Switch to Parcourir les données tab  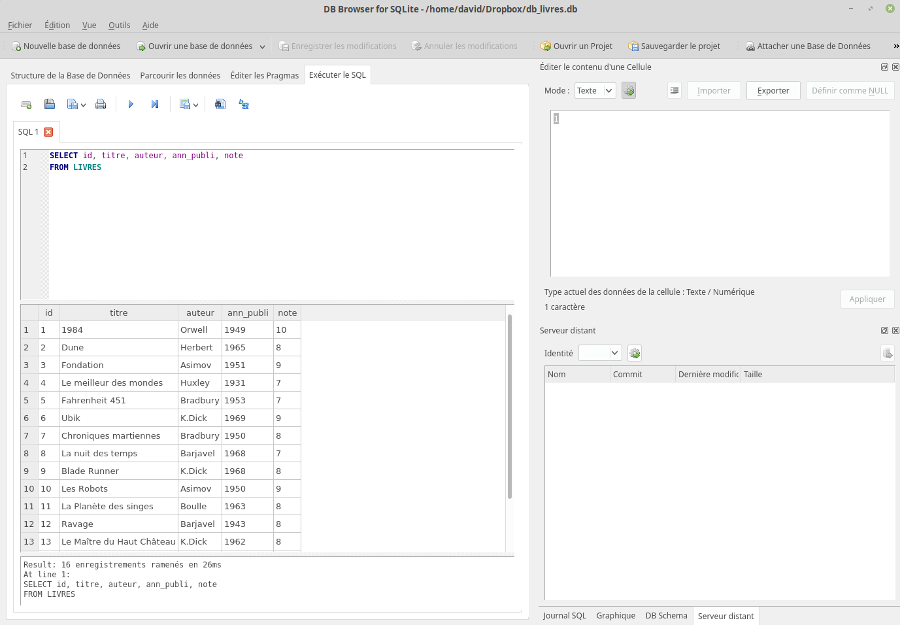180,75
